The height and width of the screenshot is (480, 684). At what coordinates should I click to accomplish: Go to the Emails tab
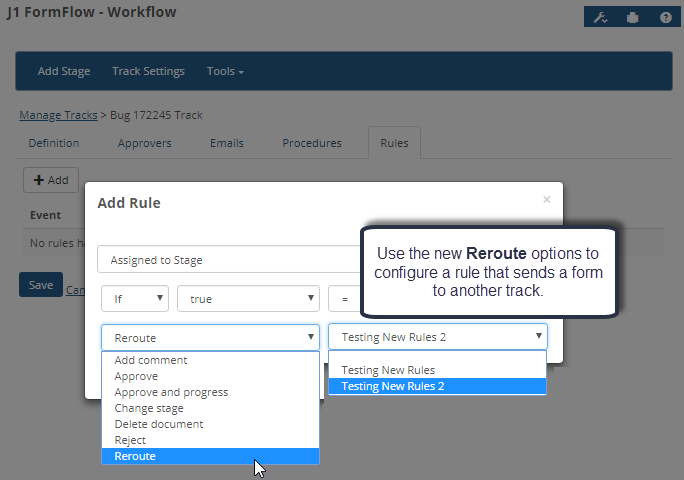226,143
